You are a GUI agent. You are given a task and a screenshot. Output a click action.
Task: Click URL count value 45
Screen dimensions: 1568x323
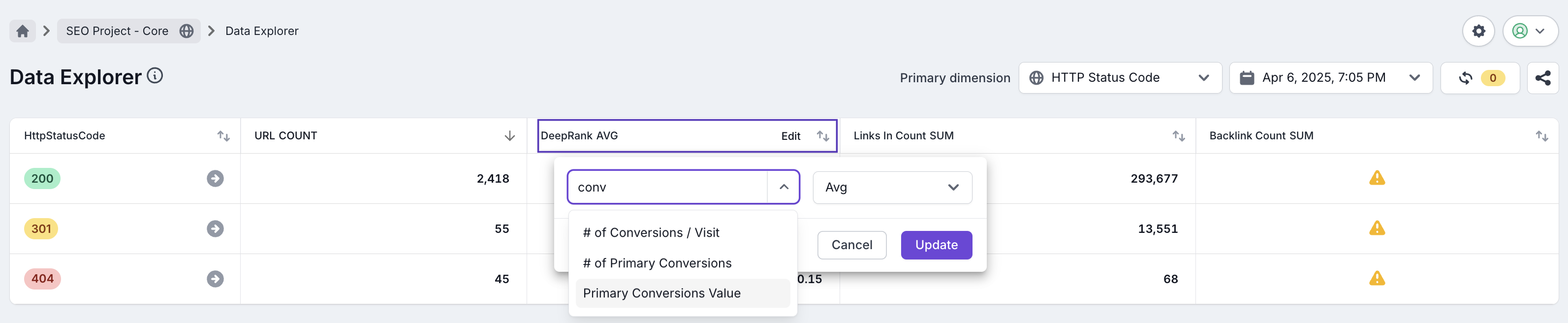pos(502,279)
